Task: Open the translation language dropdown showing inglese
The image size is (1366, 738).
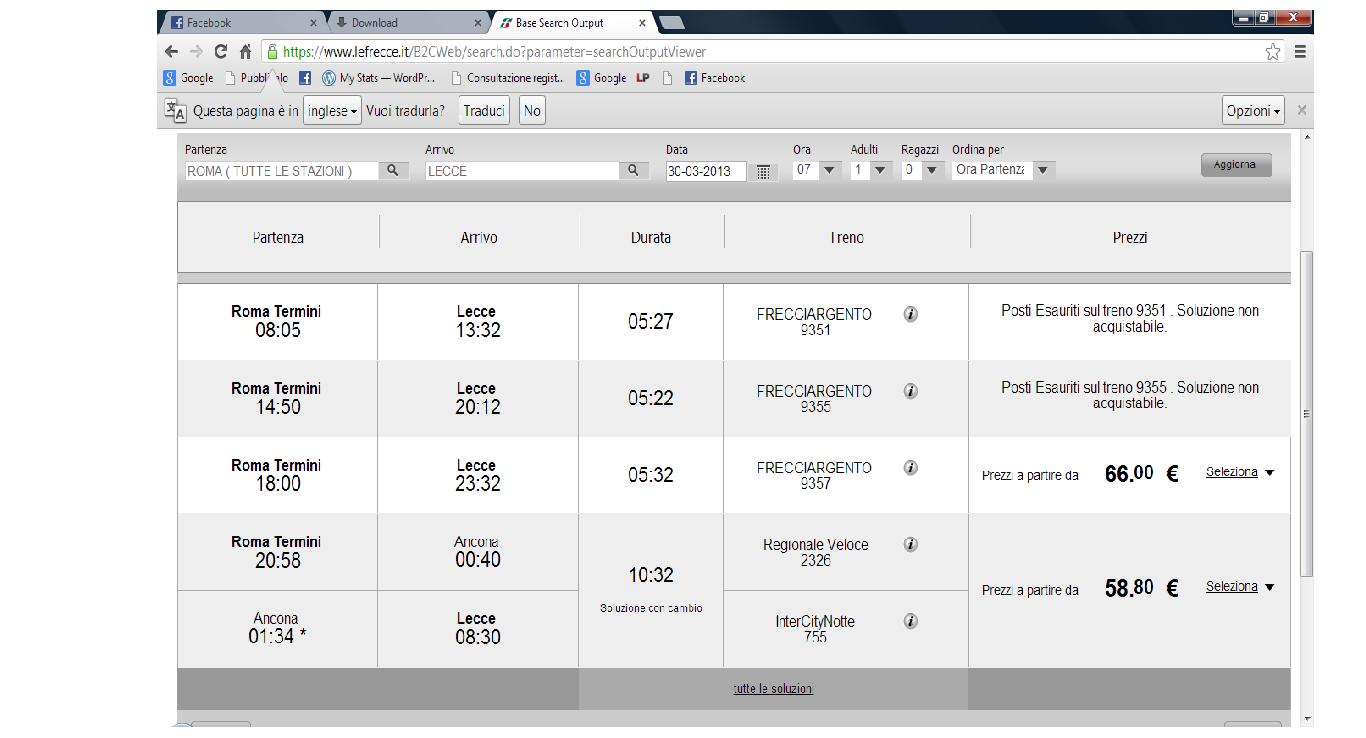Action: pyautogui.click(x=332, y=111)
